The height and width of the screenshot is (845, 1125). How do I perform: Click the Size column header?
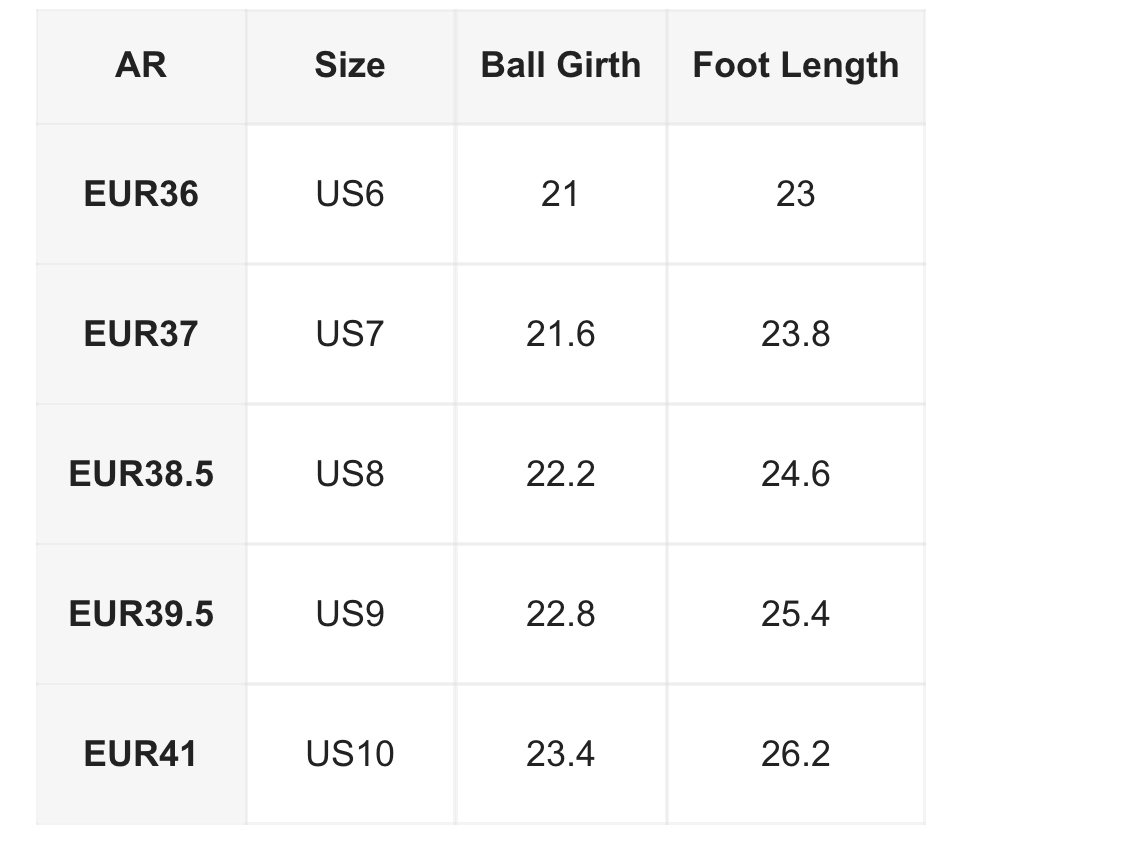pos(350,66)
